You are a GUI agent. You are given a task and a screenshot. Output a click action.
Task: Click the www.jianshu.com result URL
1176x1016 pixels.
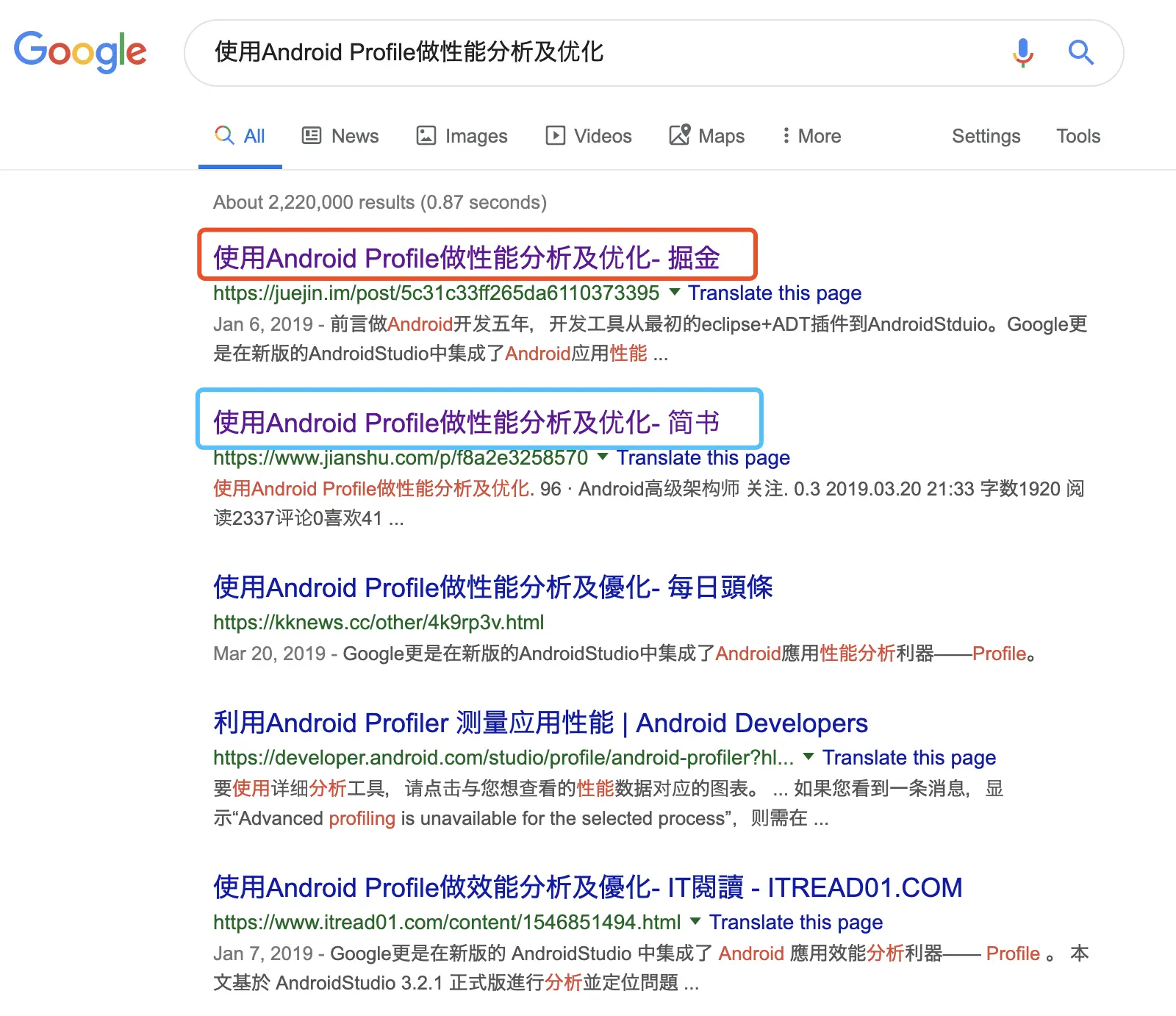[401, 457]
